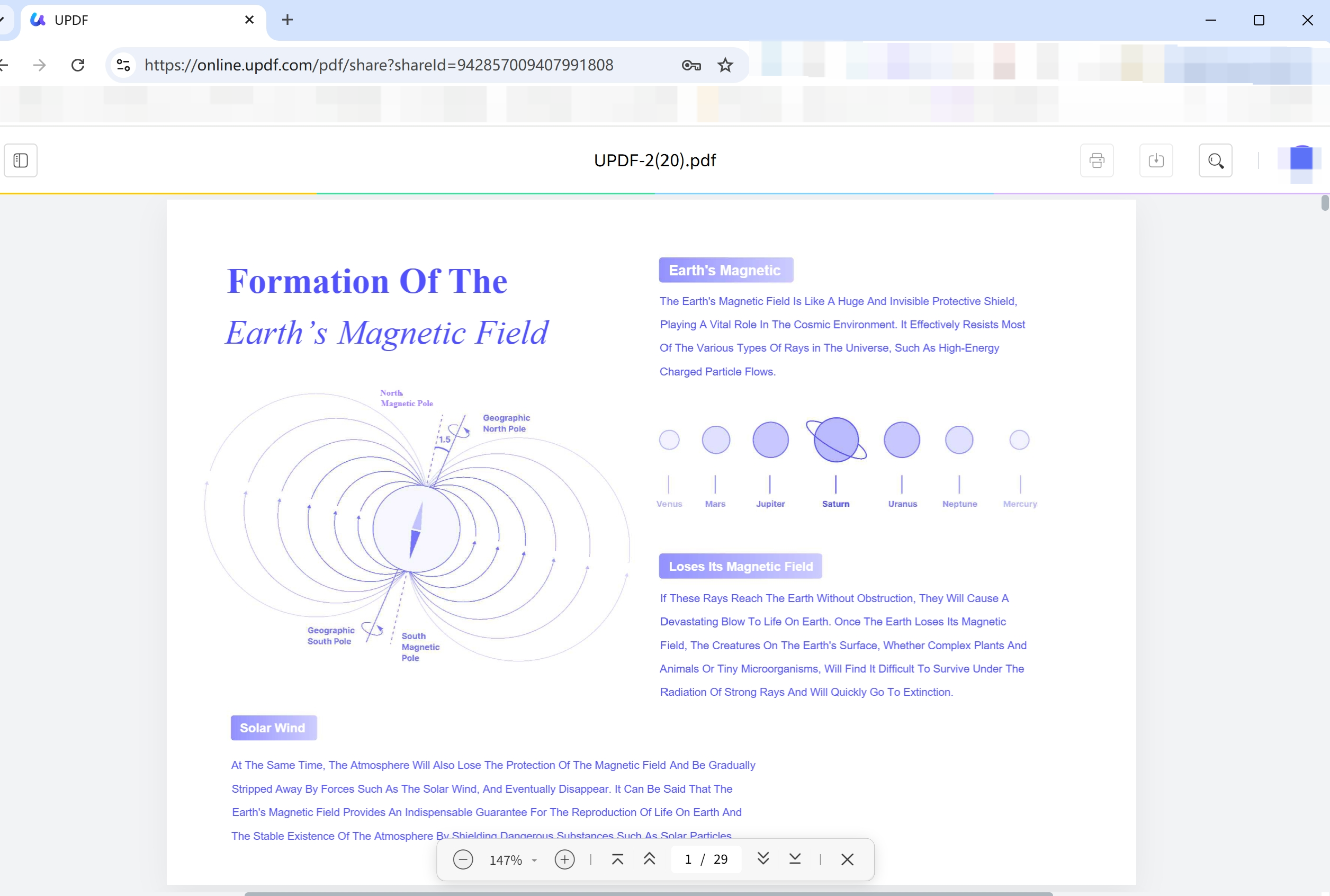Screen dimensions: 1330x896
Task: Click the Neptune planet label
Action: (x=959, y=504)
